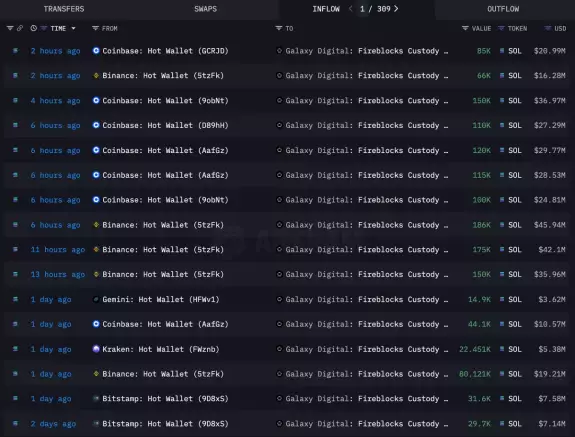Click the Kraken logo beside Hot Wallet (FWznb)
Screen dimensions: 575x437
(x=96, y=349)
